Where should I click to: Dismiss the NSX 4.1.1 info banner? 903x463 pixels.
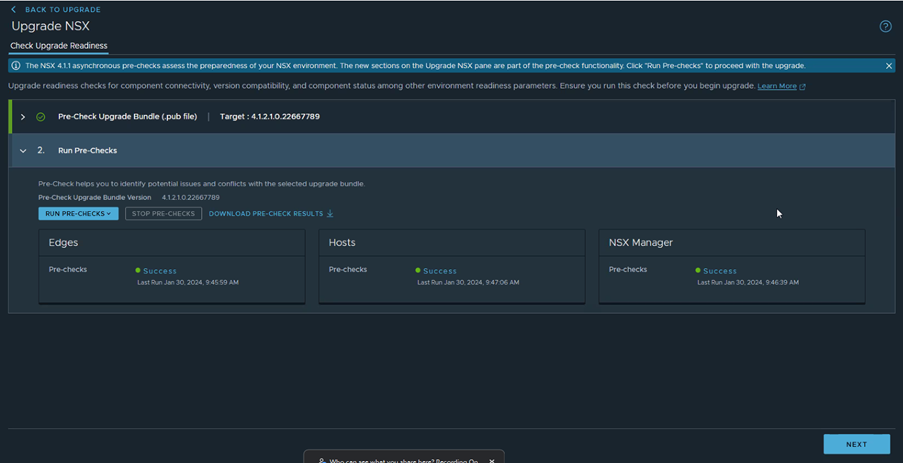(x=889, y=66)
